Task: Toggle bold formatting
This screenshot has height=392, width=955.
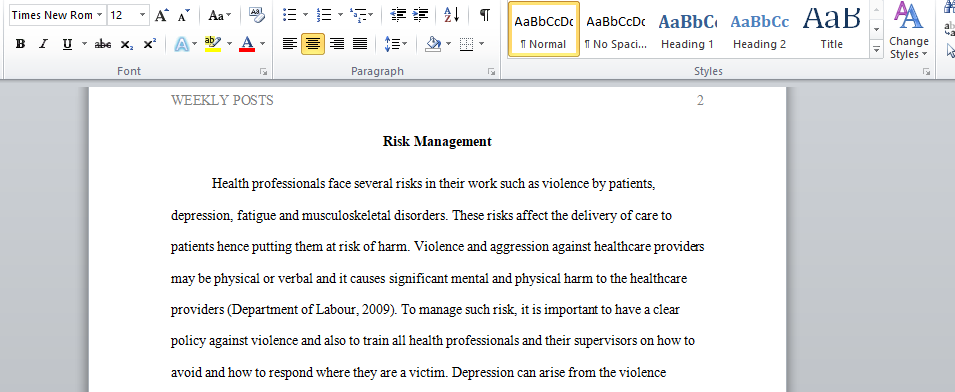Action: pos(20,44)
